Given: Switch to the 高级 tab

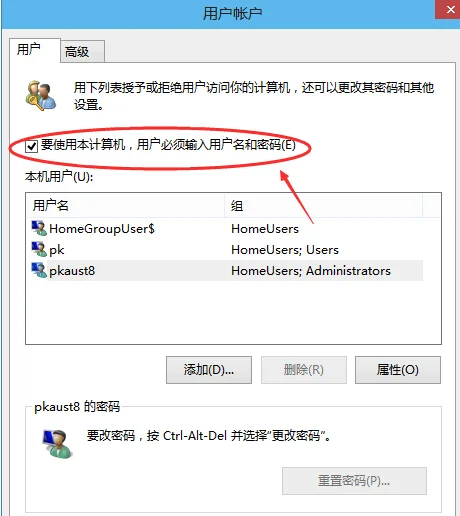Looking at the screenshot, I should pyautogui.click(x=83, y=52).
